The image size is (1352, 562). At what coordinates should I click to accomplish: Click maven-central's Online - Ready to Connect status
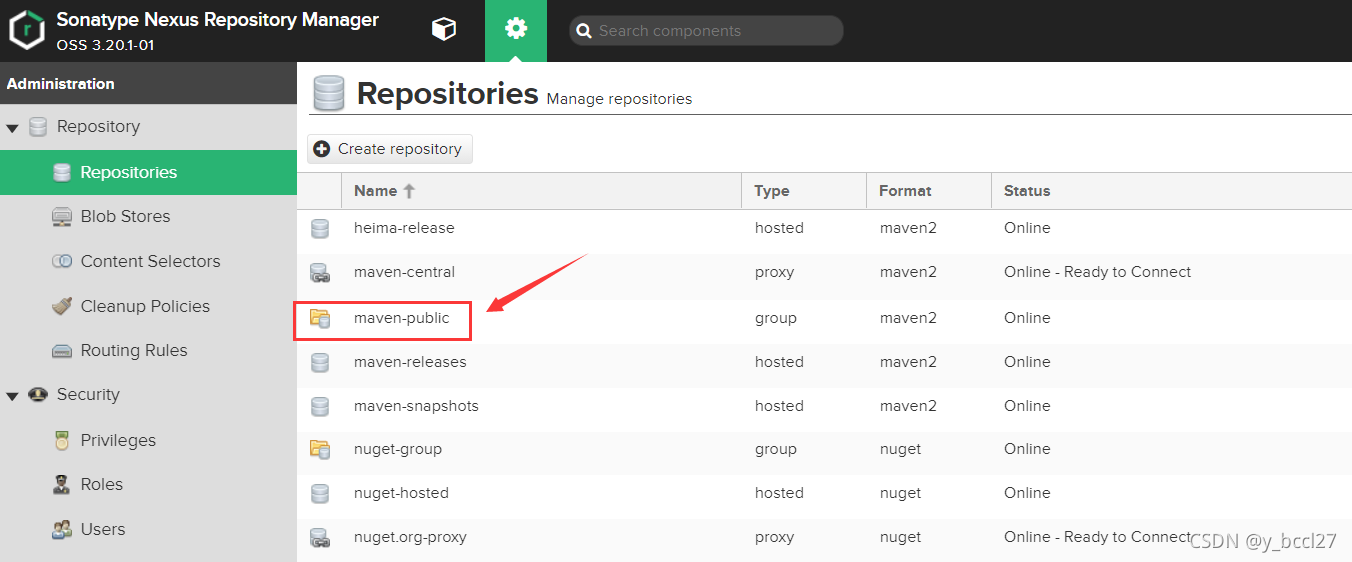(1098, 272)
